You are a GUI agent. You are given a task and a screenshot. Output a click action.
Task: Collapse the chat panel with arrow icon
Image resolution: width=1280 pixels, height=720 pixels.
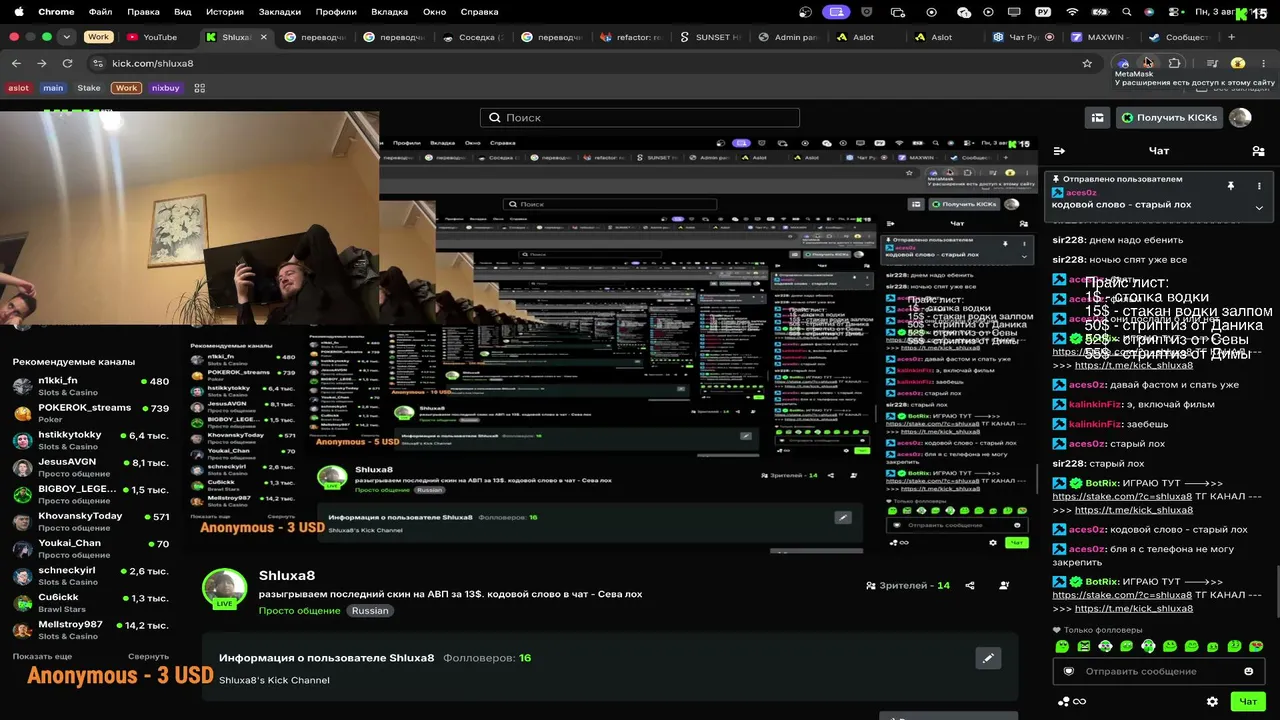tap(1059, 151)
